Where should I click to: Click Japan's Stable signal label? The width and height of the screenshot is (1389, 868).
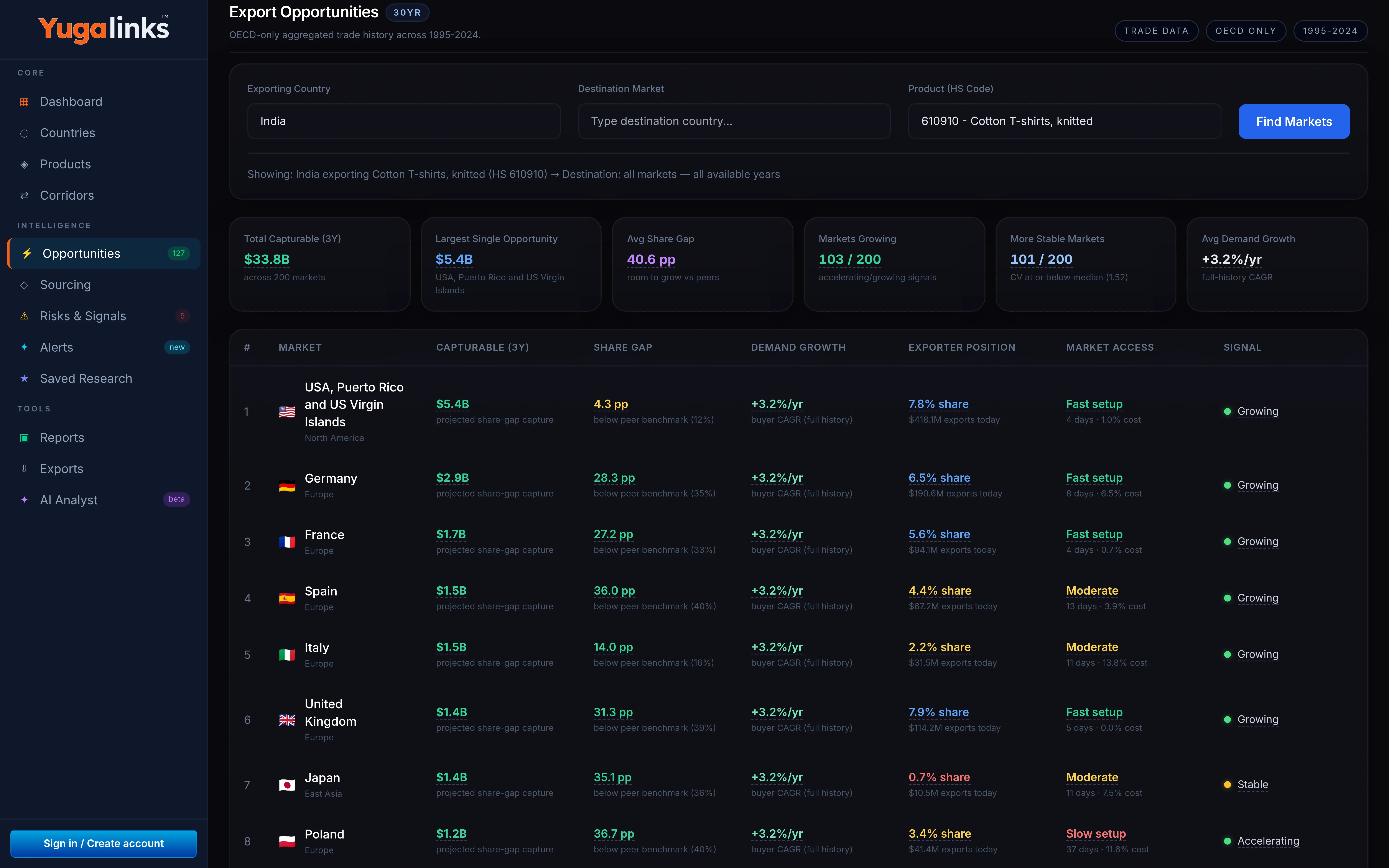(1252, 785)
